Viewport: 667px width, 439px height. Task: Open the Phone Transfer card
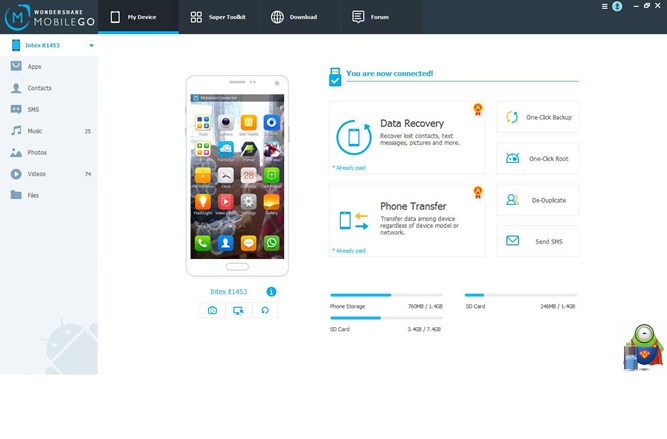point(407,220)
